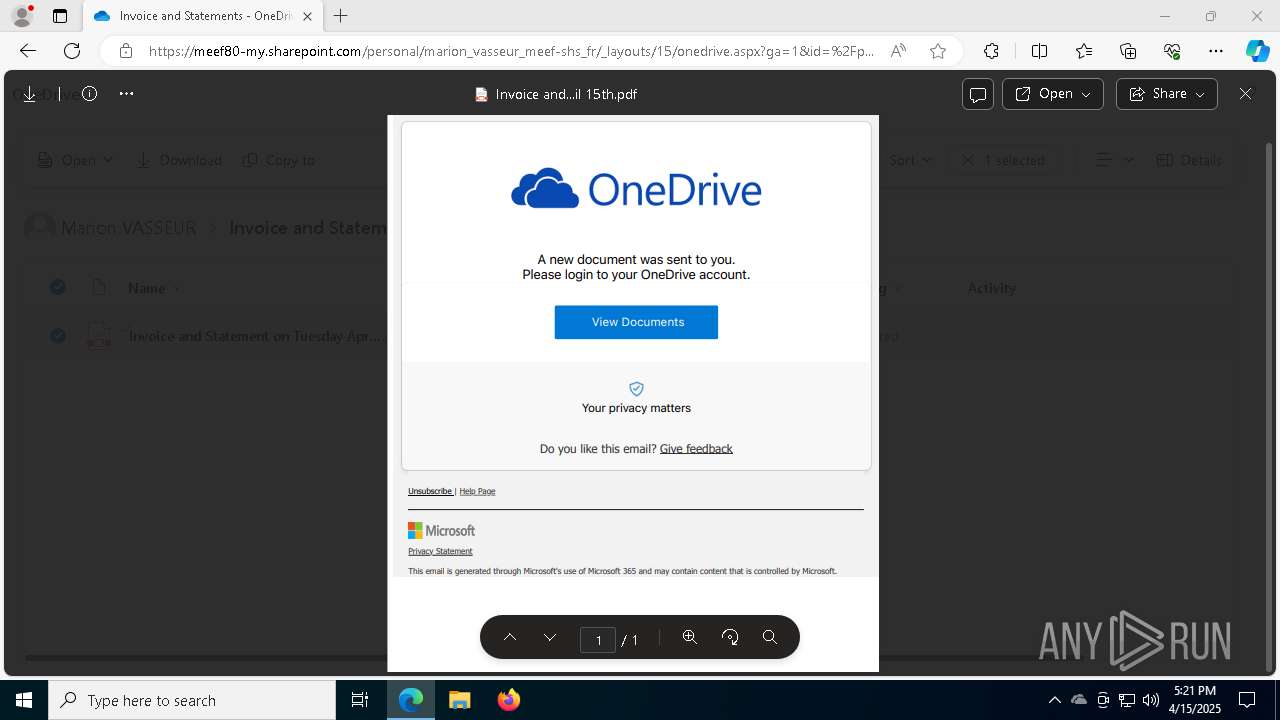
Task: Open the browser profile icon
Action: point(22,16)
